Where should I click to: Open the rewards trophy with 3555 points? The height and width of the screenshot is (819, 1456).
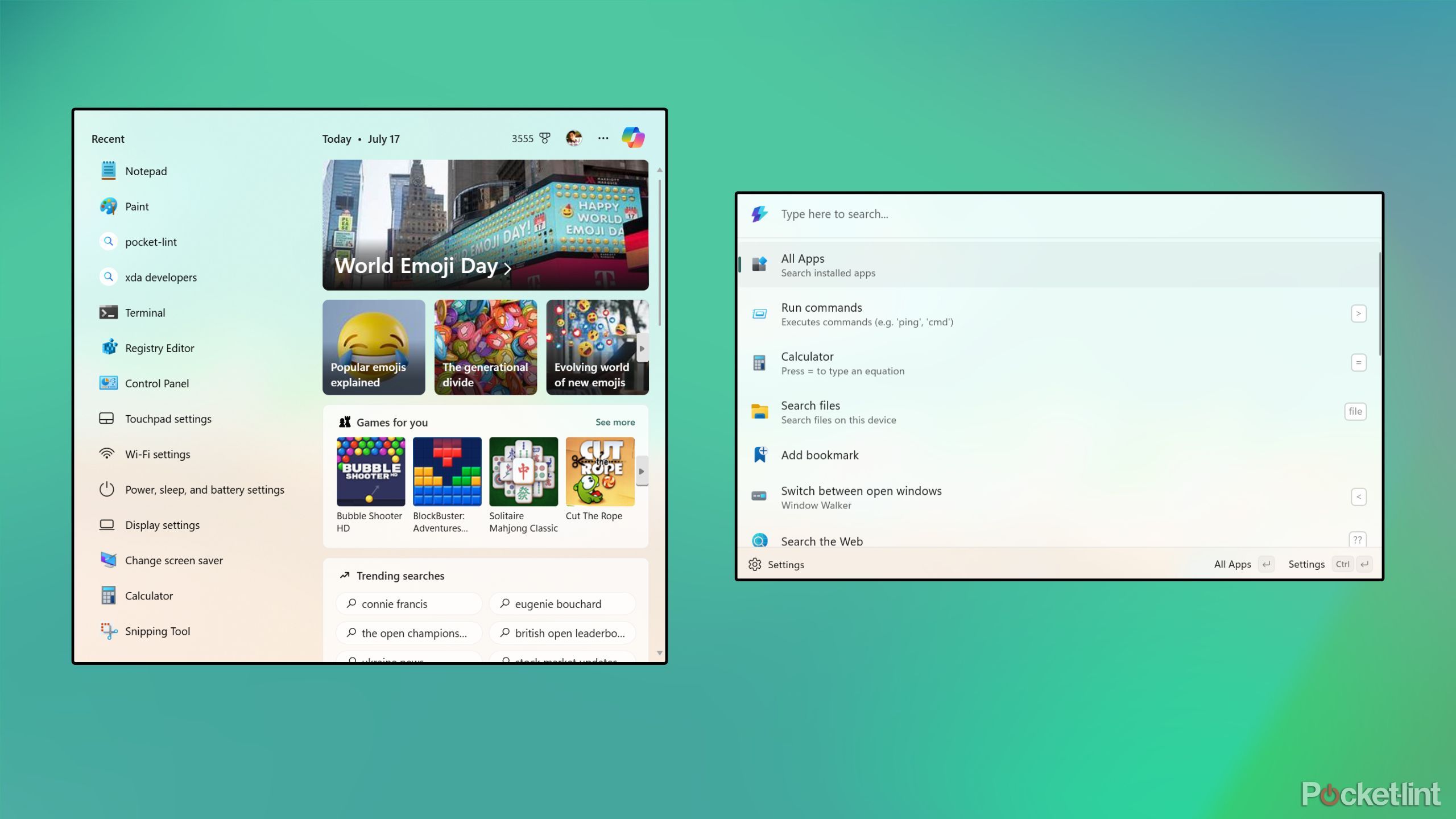coord(531,138)
